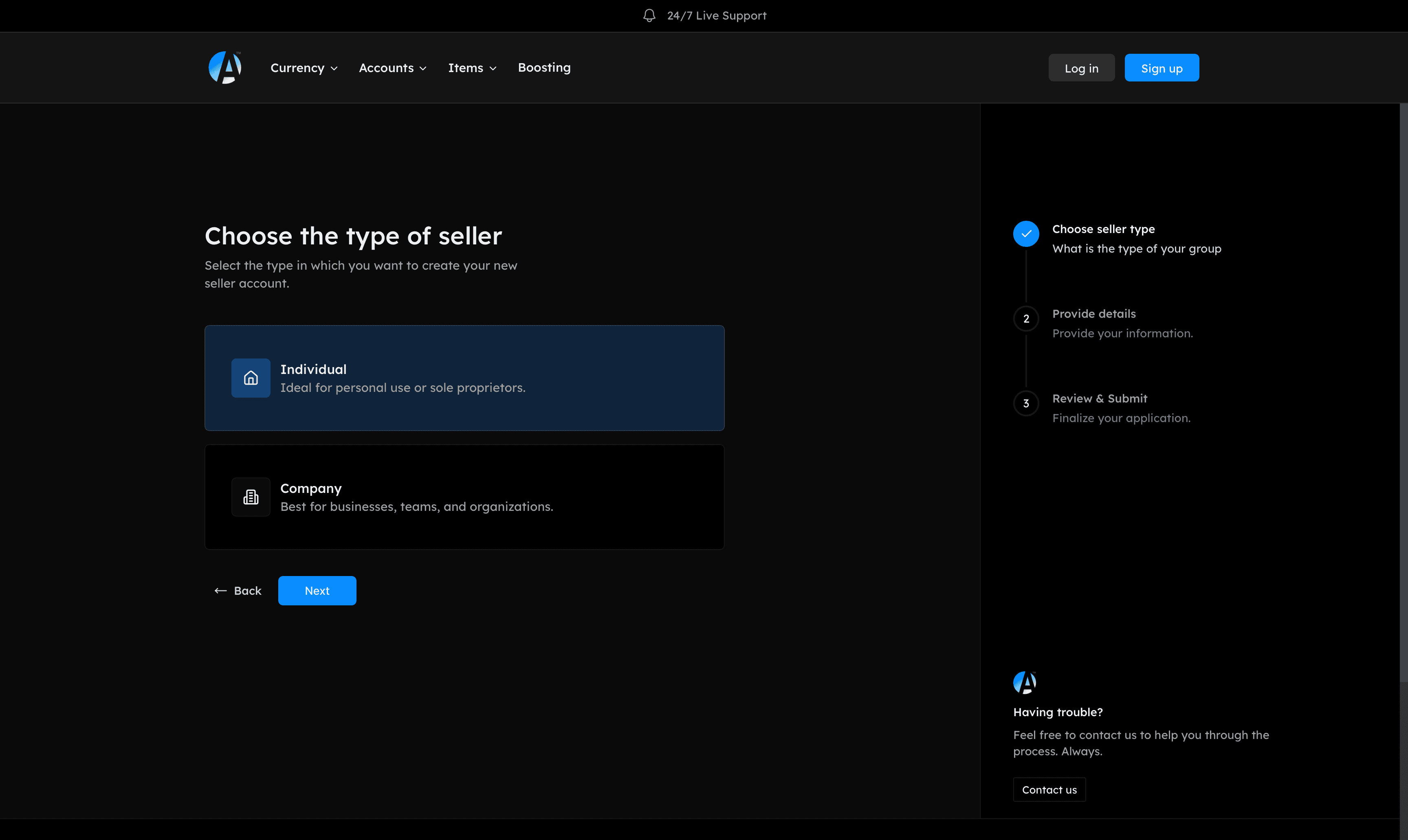
Task: Click the Sign up button
Action: [x=1161, y=68]
